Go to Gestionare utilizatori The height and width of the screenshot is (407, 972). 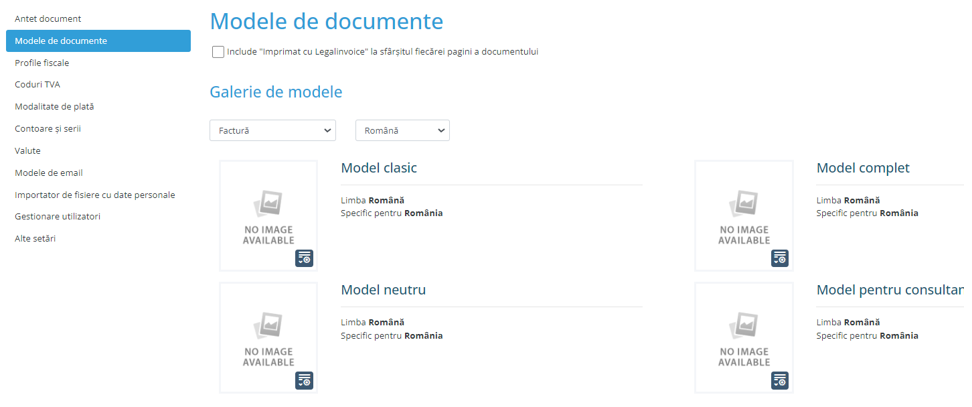coord(57,217)
